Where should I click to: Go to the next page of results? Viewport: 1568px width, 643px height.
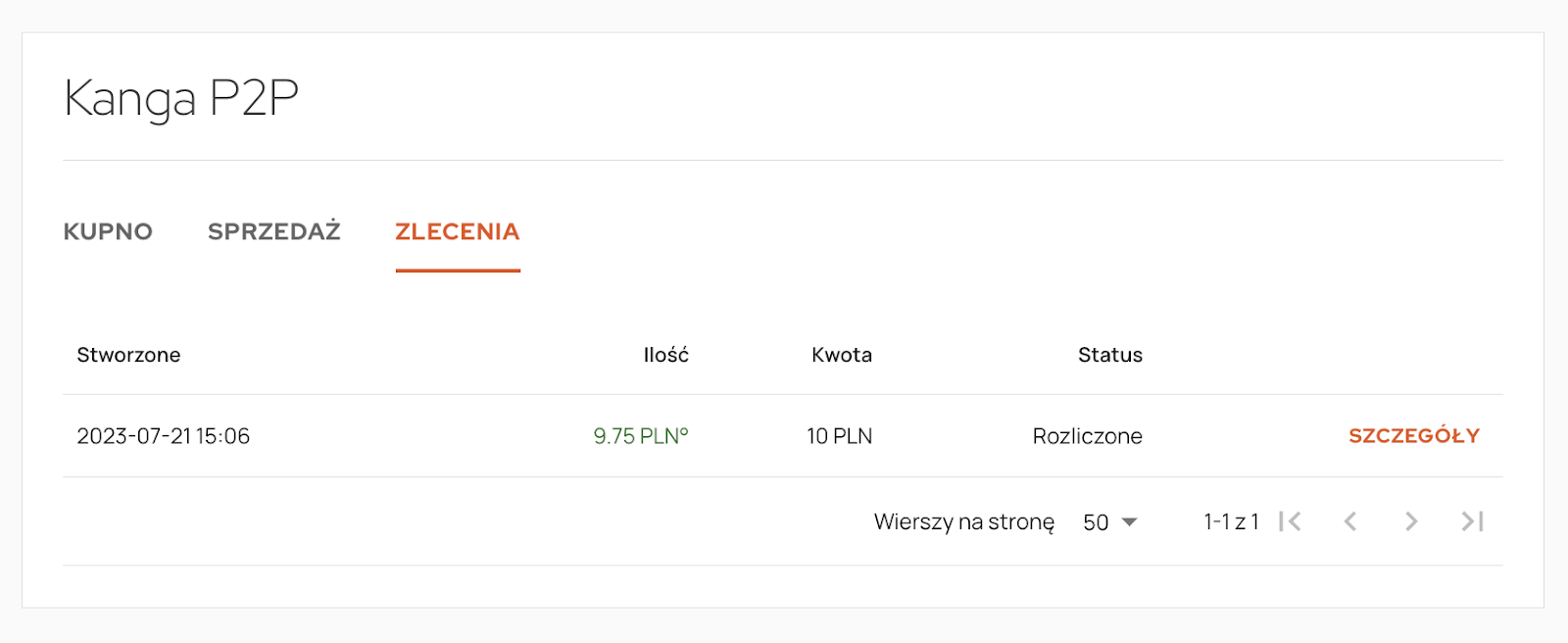click(x=1411, y=521)
